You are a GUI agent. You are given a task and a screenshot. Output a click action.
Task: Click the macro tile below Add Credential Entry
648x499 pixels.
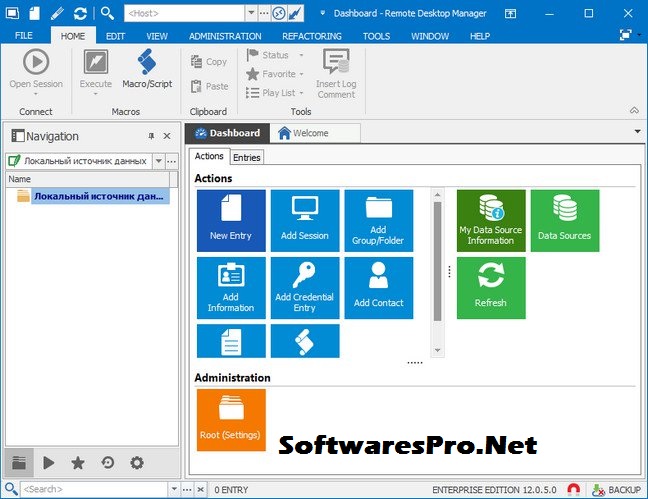point(305,341)
